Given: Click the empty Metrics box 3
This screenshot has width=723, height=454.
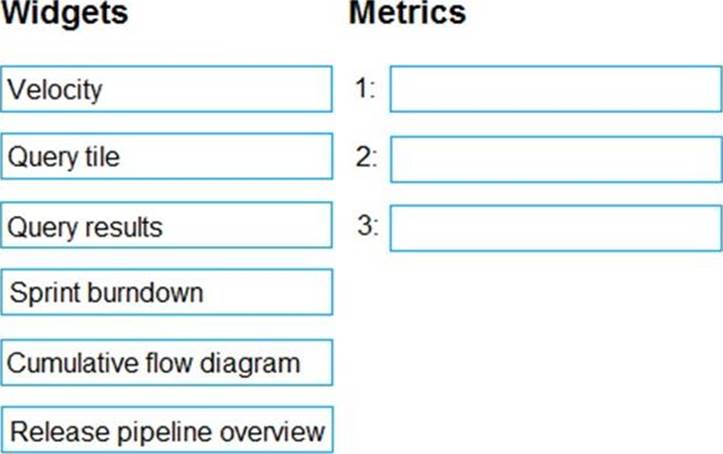Looking at the screenshot, I should click(555, 228).
